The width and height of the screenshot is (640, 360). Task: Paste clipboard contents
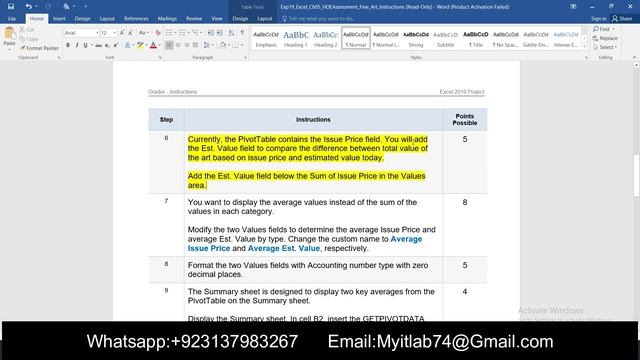pyautogui.click(x=9, y=37)
